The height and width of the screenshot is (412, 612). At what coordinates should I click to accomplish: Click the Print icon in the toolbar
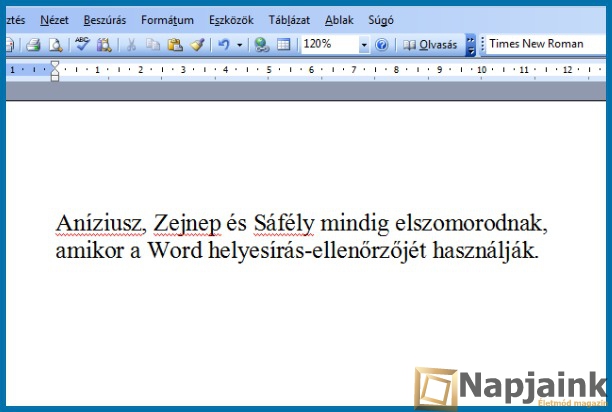pyautogui.click(x=33, y=45)
